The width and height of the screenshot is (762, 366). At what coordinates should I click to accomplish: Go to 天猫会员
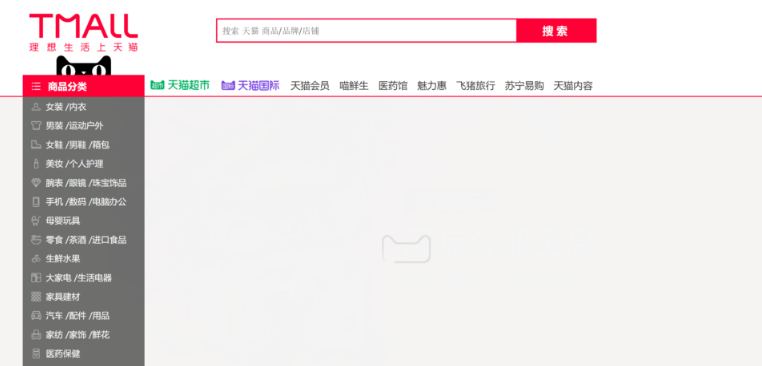310,86
